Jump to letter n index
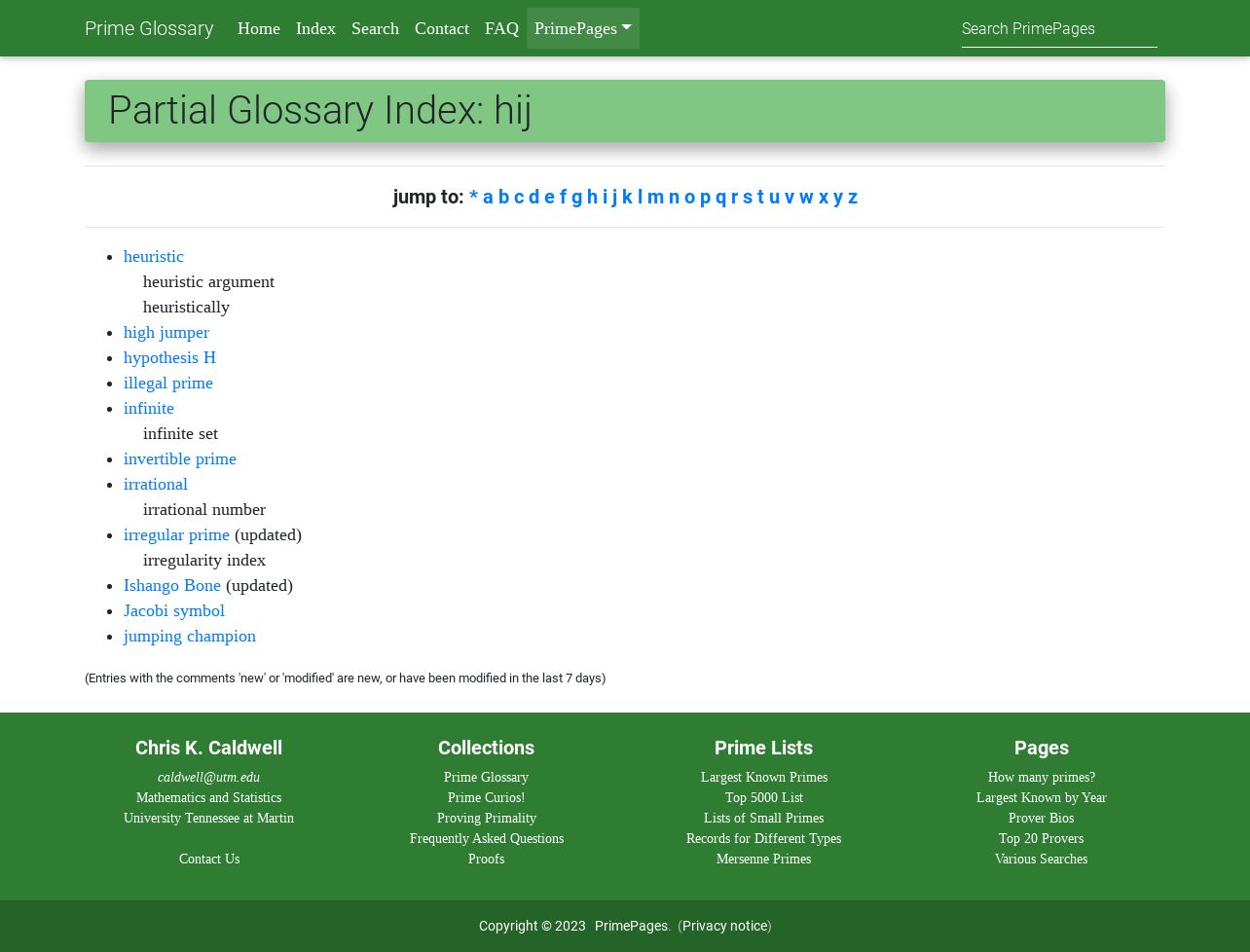Image resolution: width=1250 pixels, height=952 pixels. pos(674,198)
